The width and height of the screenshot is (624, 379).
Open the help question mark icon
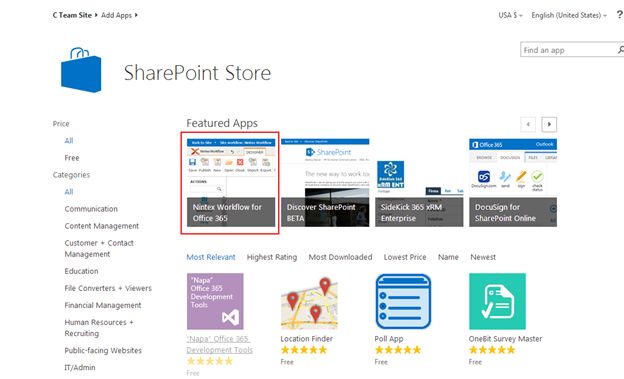[x=620, y=15]
